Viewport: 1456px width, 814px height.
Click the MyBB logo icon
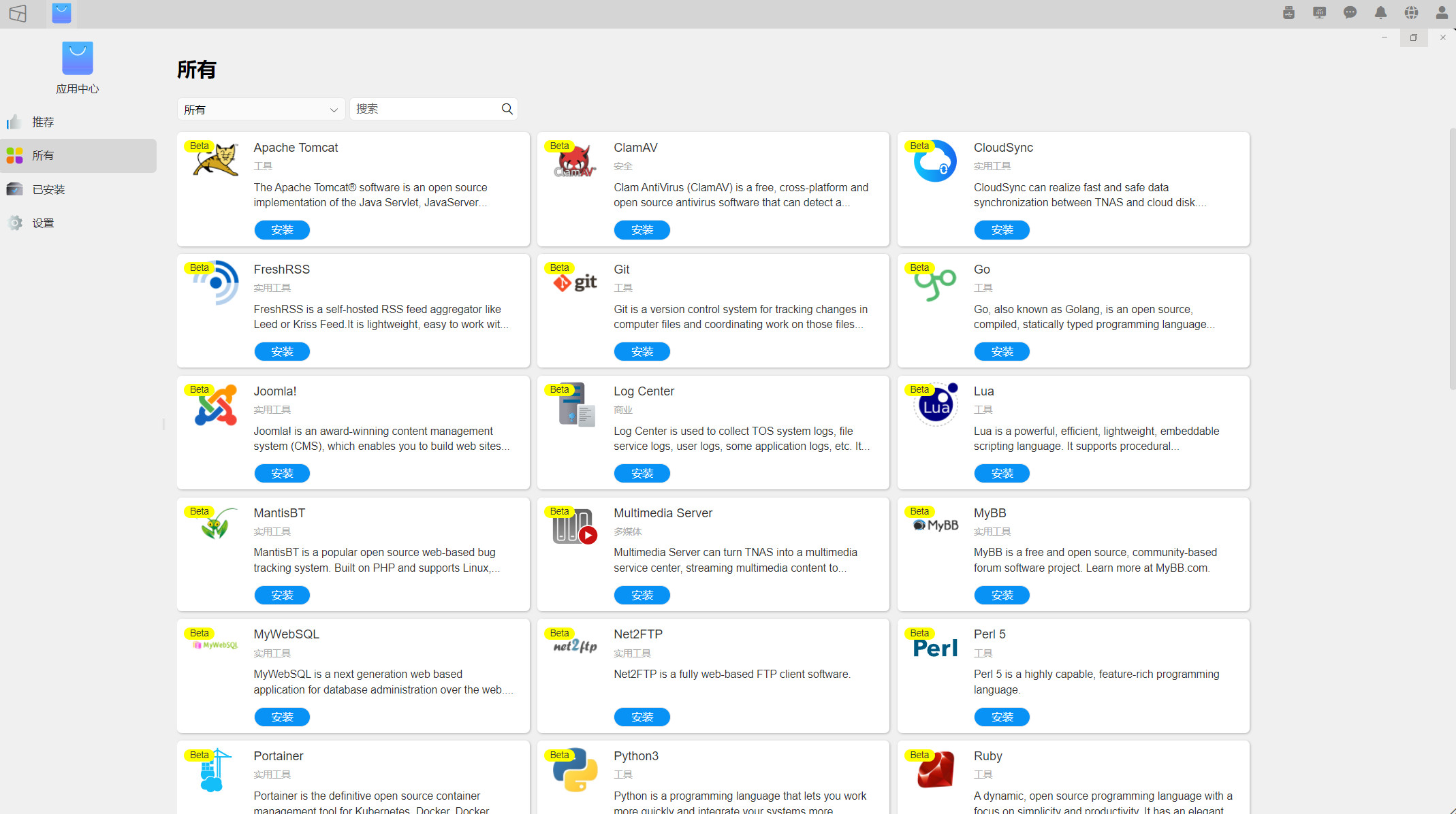[935, 525]
